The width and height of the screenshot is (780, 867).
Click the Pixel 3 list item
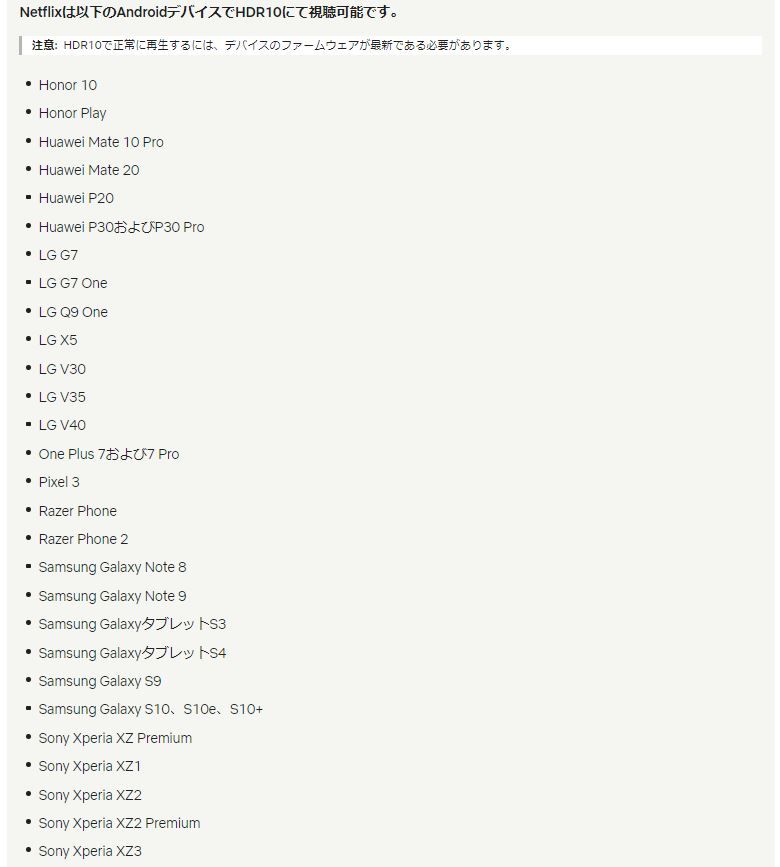pyautogui.click(x=59, y=482)
